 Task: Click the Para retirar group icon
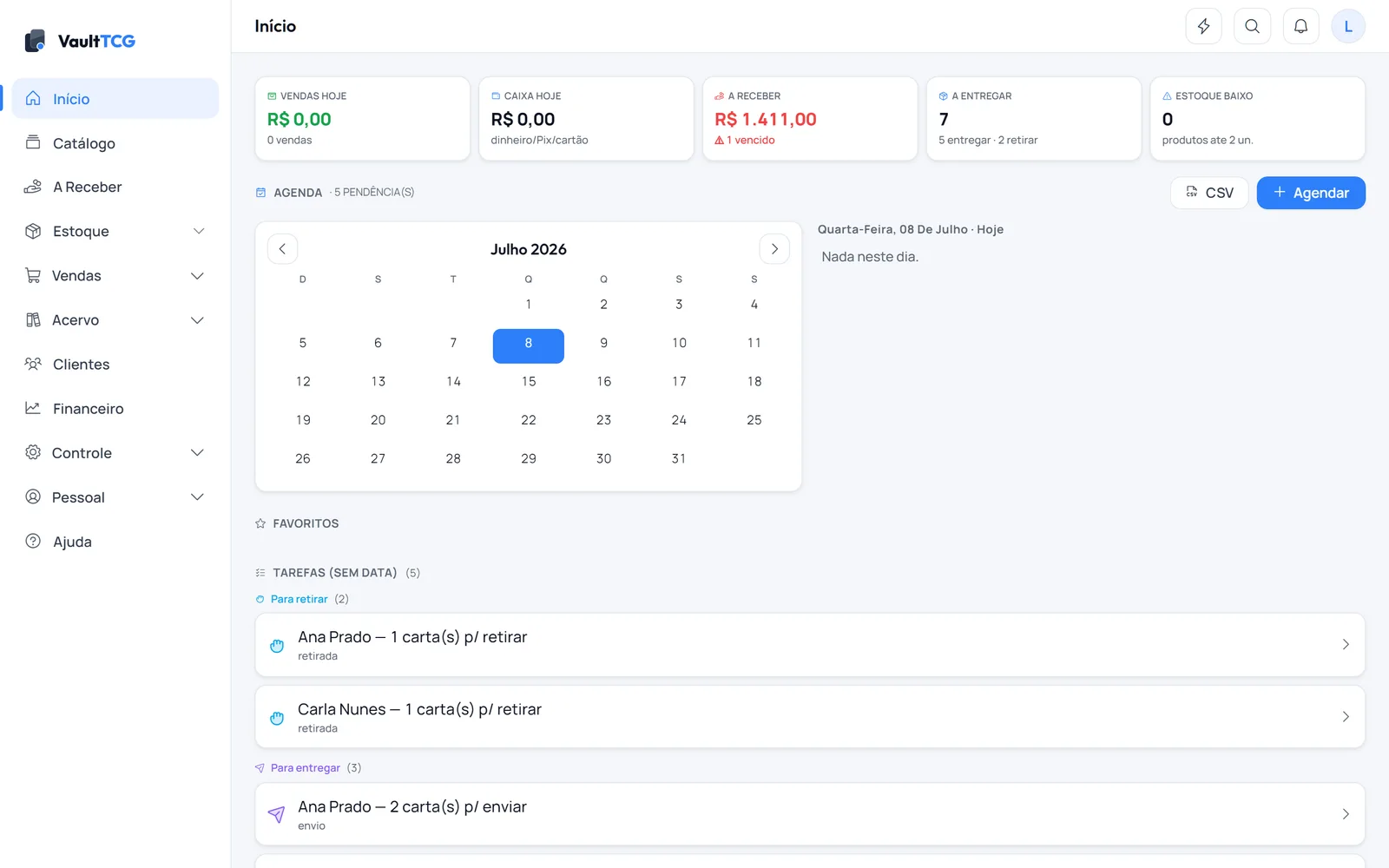pos(260,599)
